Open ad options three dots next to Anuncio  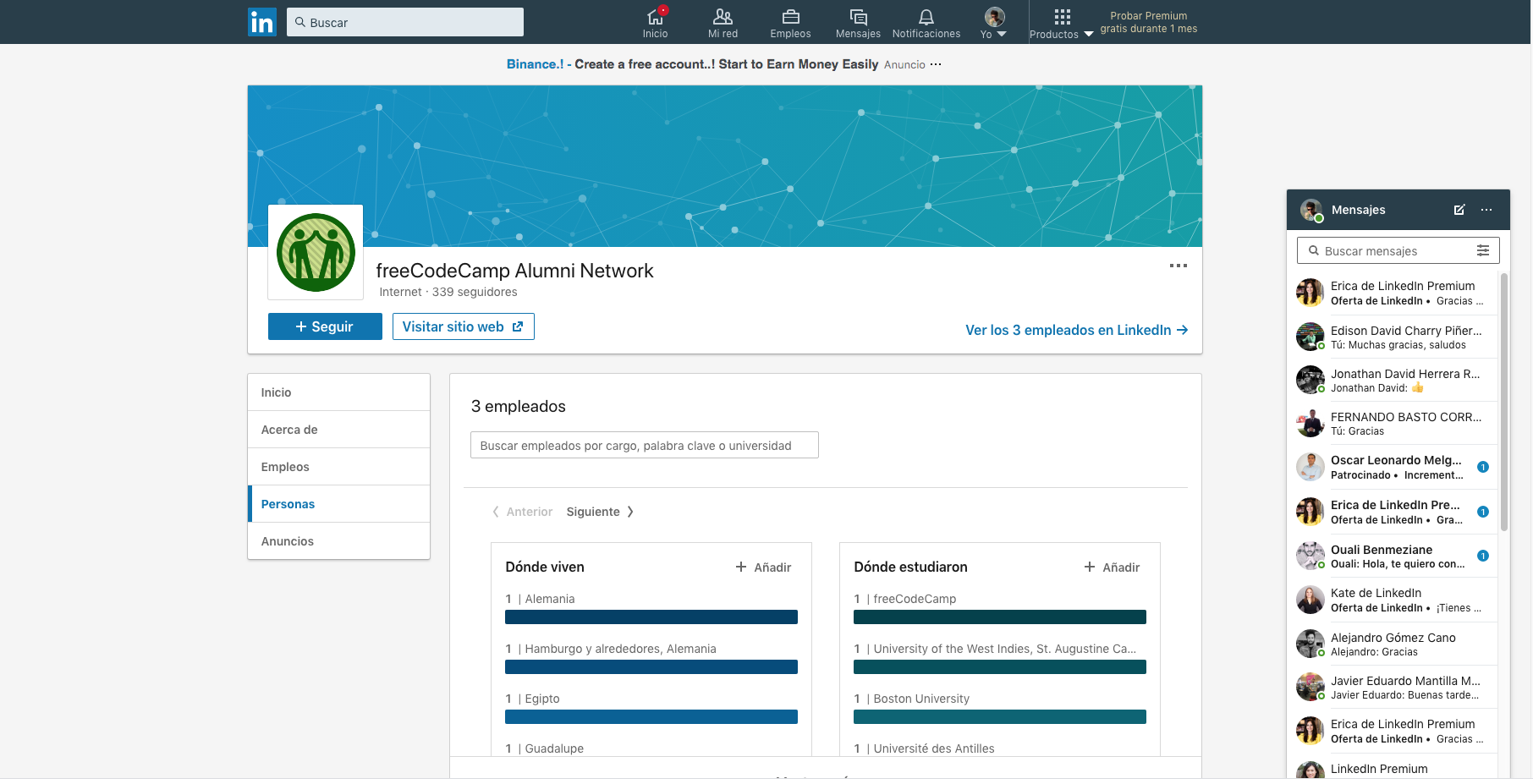point(936,64)
